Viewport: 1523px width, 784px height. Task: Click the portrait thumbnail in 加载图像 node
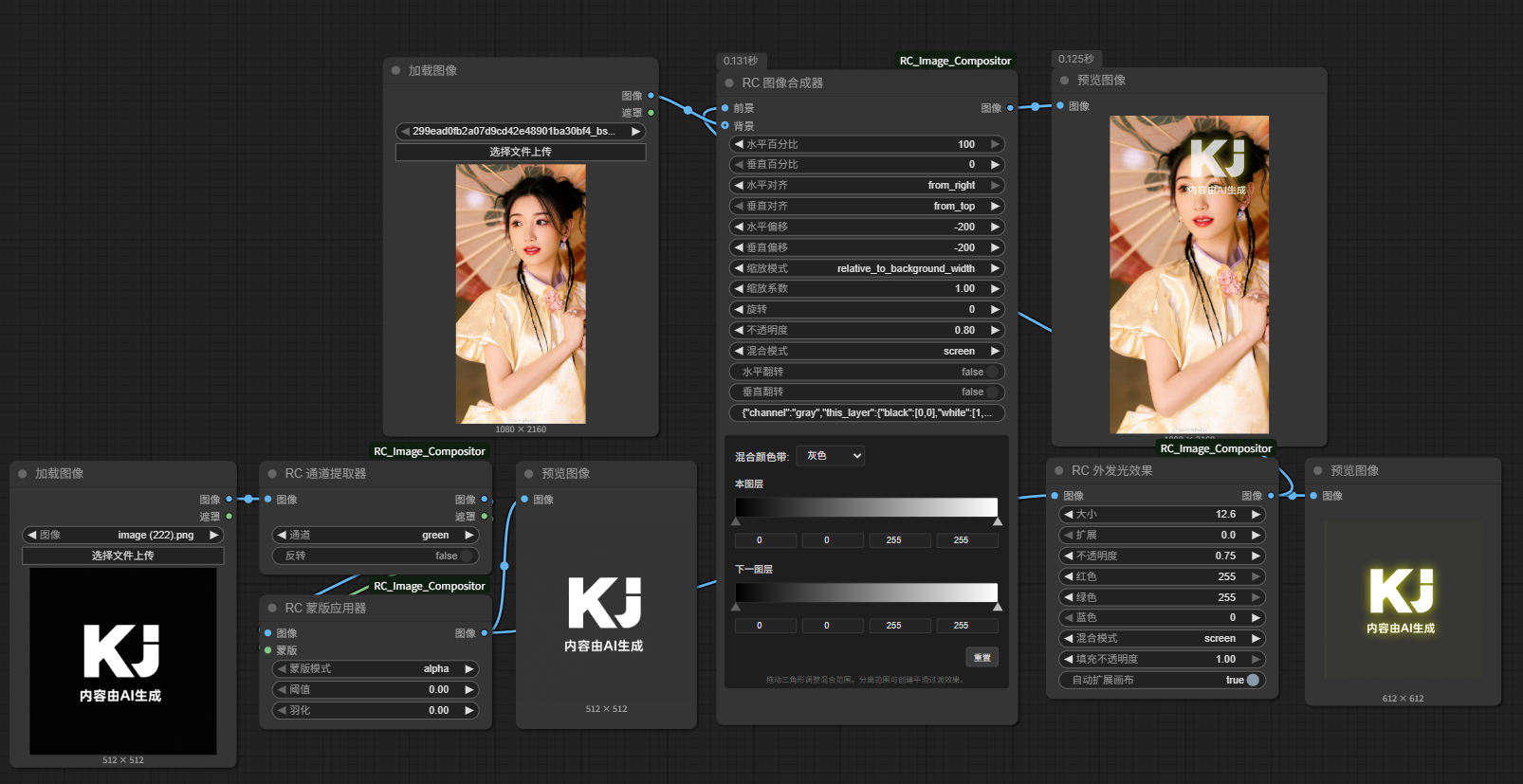(521, 294)
